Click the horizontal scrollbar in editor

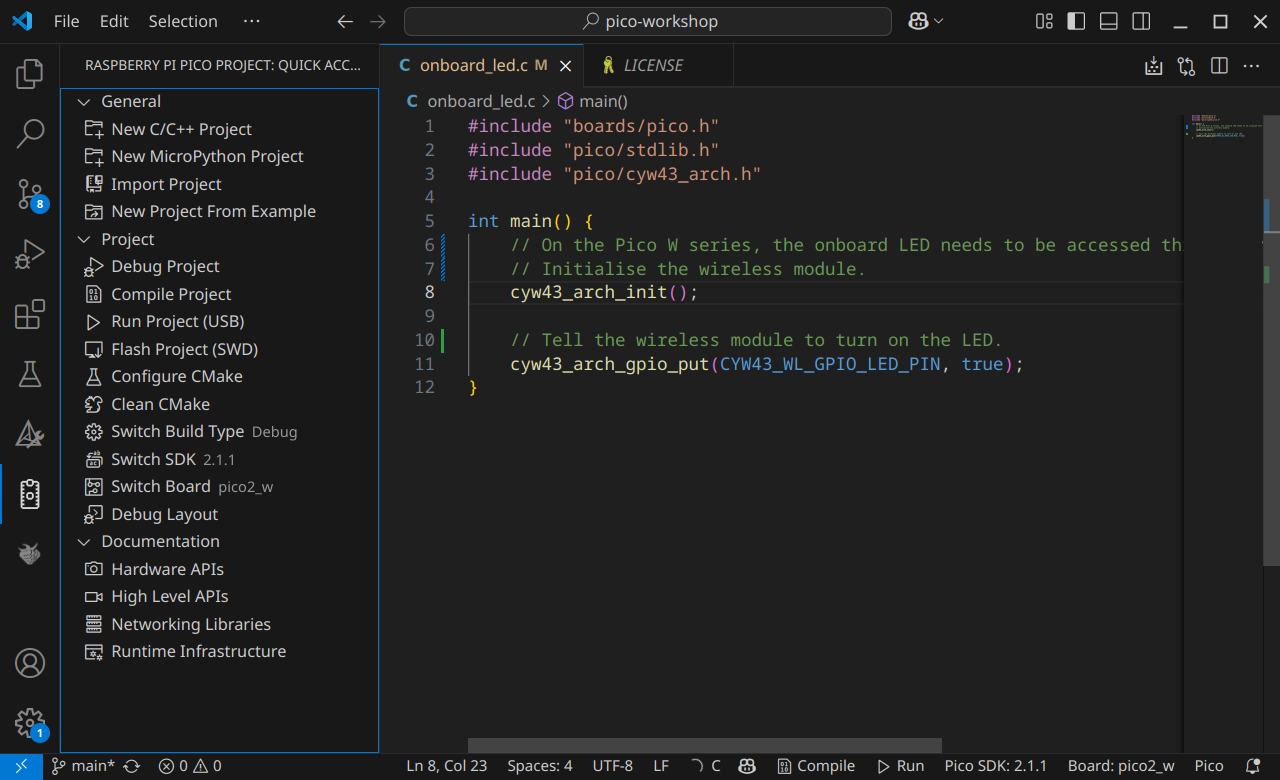(x=705, y=745)
